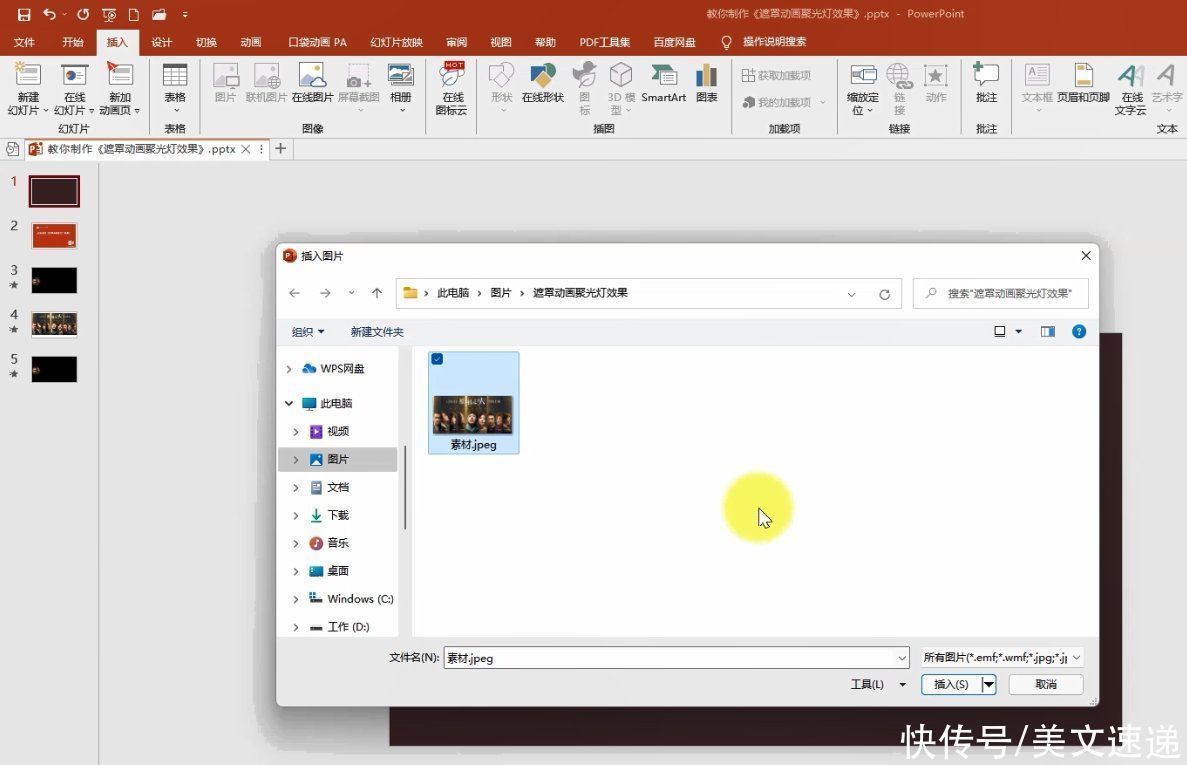Open the 组织 organize dropdown
Screen dimensions: 1187x765
308,331
